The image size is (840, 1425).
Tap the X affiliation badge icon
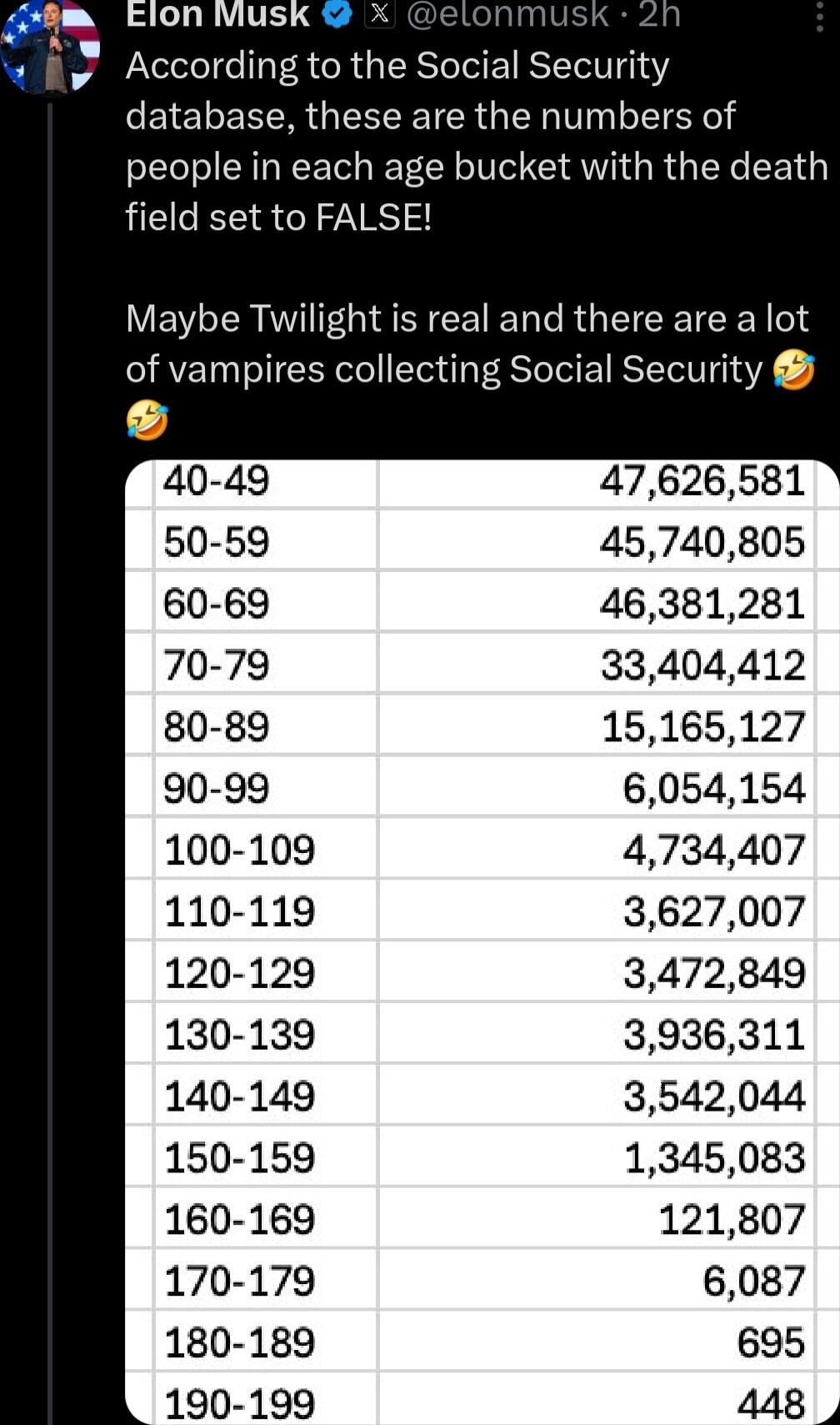pos(380,14)
